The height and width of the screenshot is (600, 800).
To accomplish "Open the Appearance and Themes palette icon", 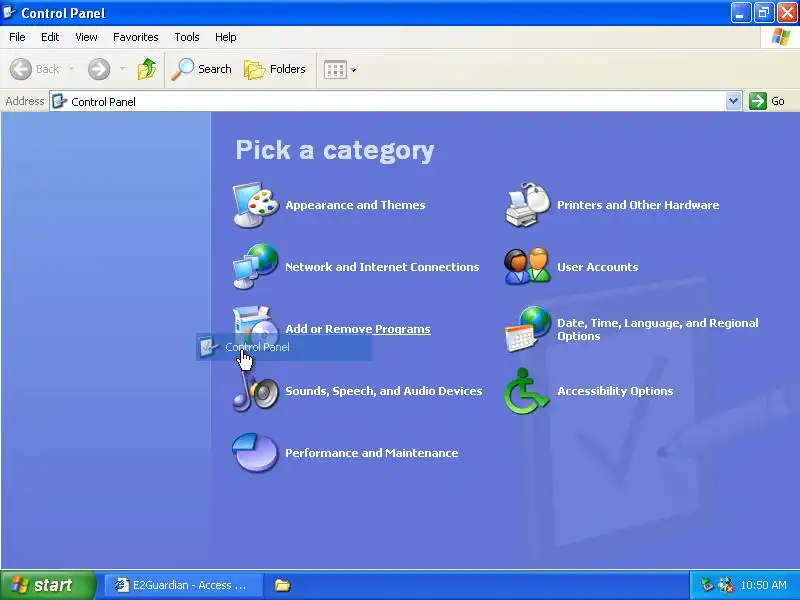I will 256,205.
